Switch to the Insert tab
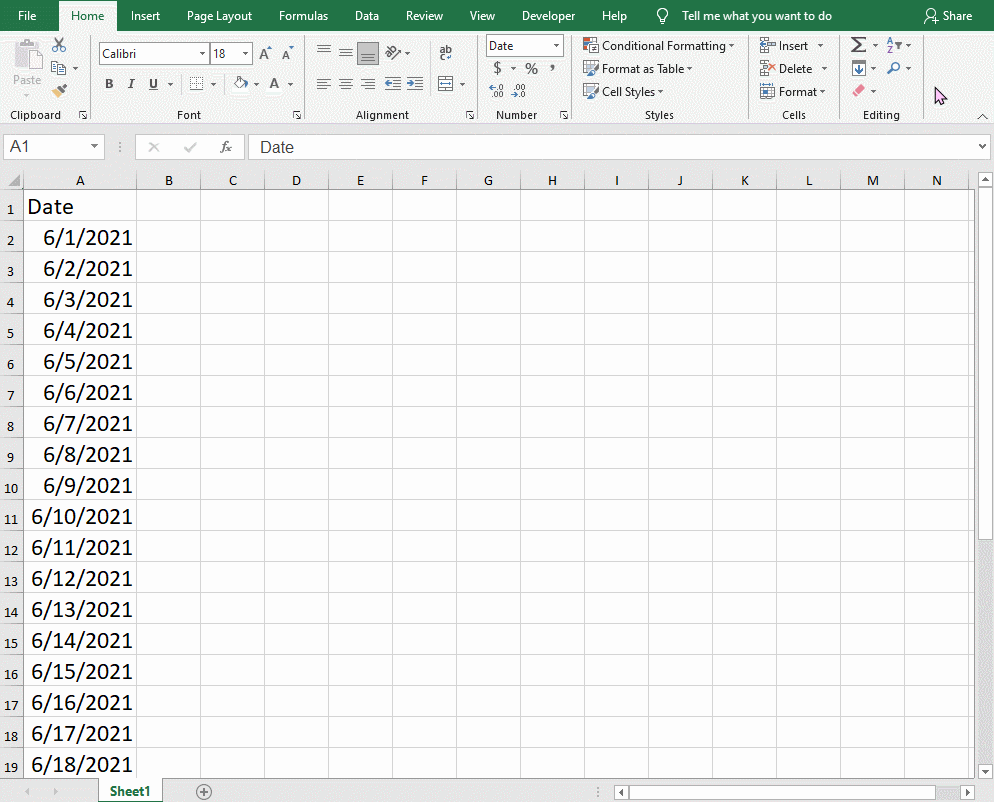The image size is (994, 802). coord(145,16)
